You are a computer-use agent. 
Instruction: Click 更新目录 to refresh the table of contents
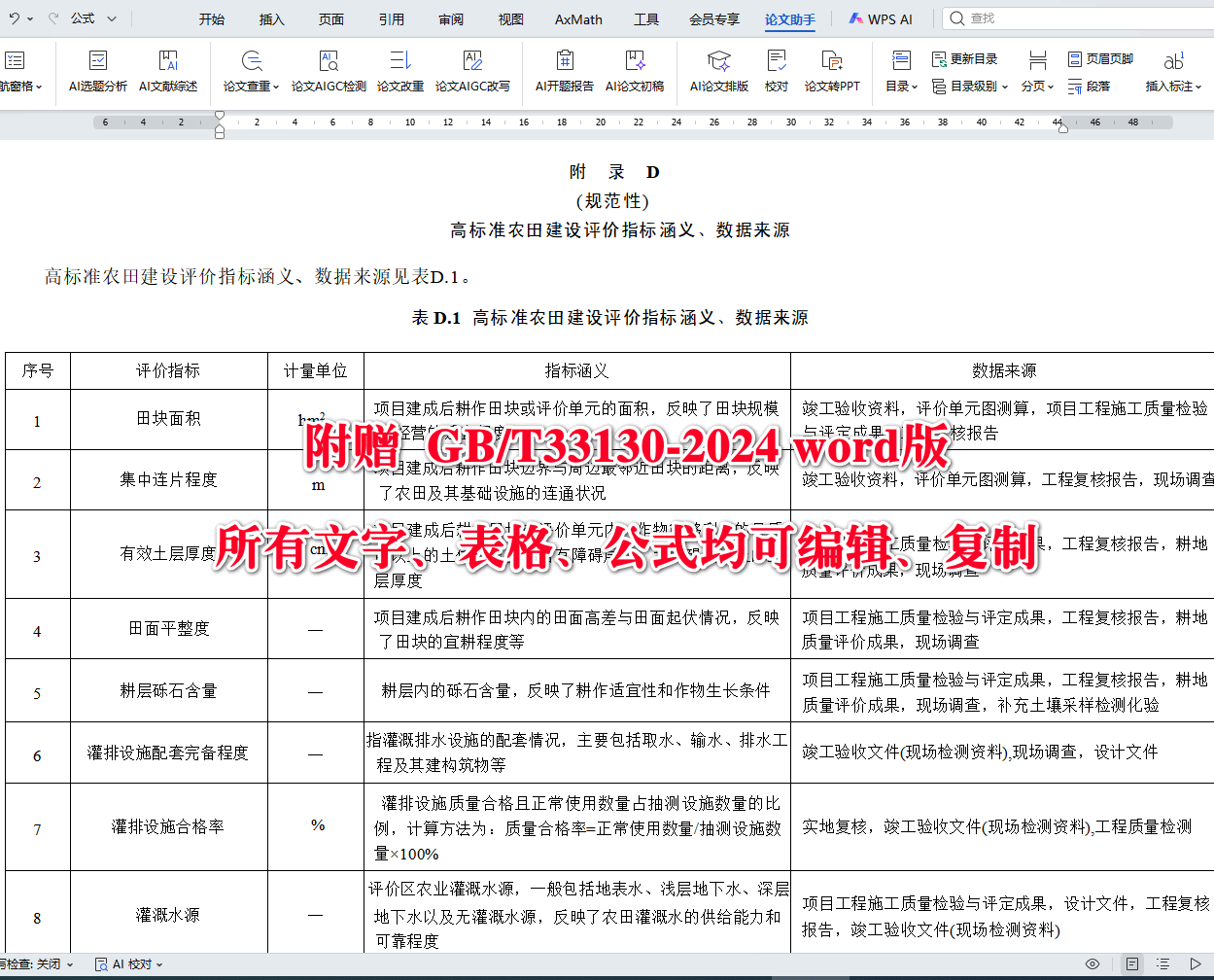pos(963,58)
